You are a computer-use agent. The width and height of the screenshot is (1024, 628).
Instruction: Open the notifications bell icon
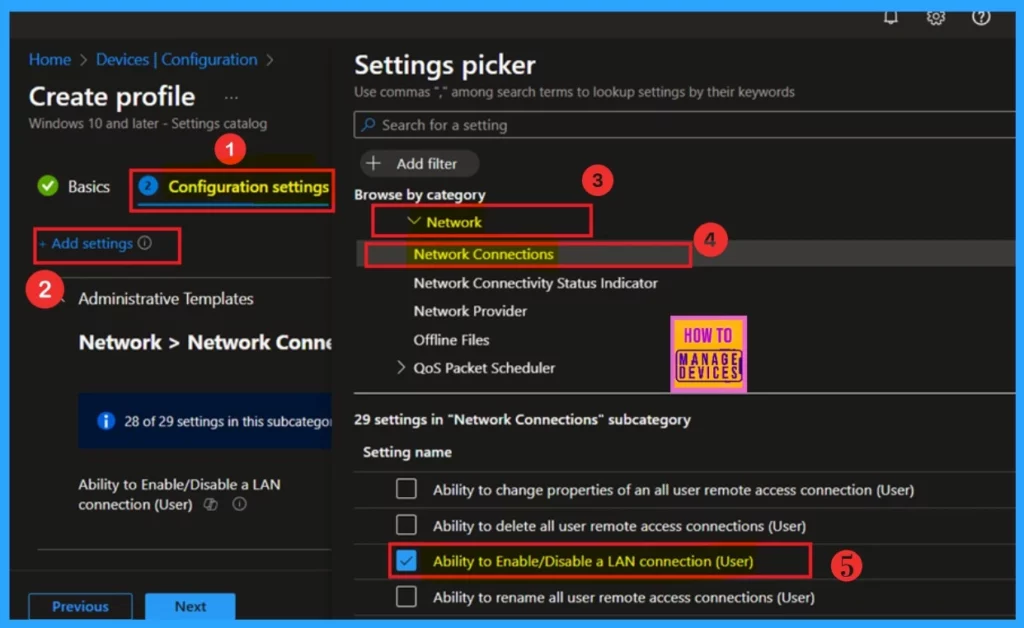(x=891, y=17)
